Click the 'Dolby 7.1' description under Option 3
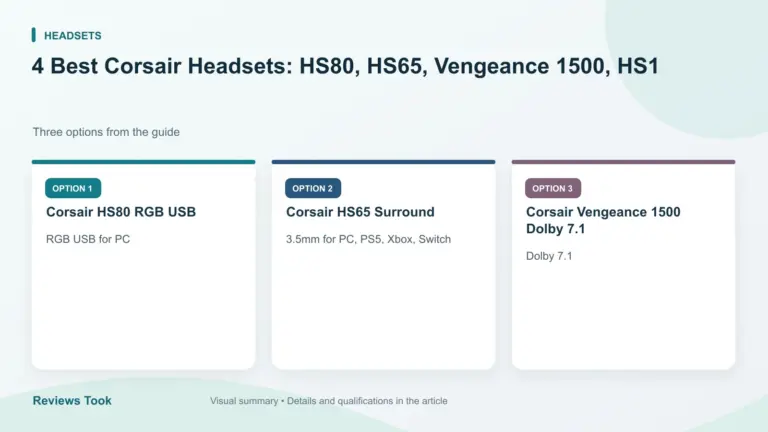 (549, 256)
